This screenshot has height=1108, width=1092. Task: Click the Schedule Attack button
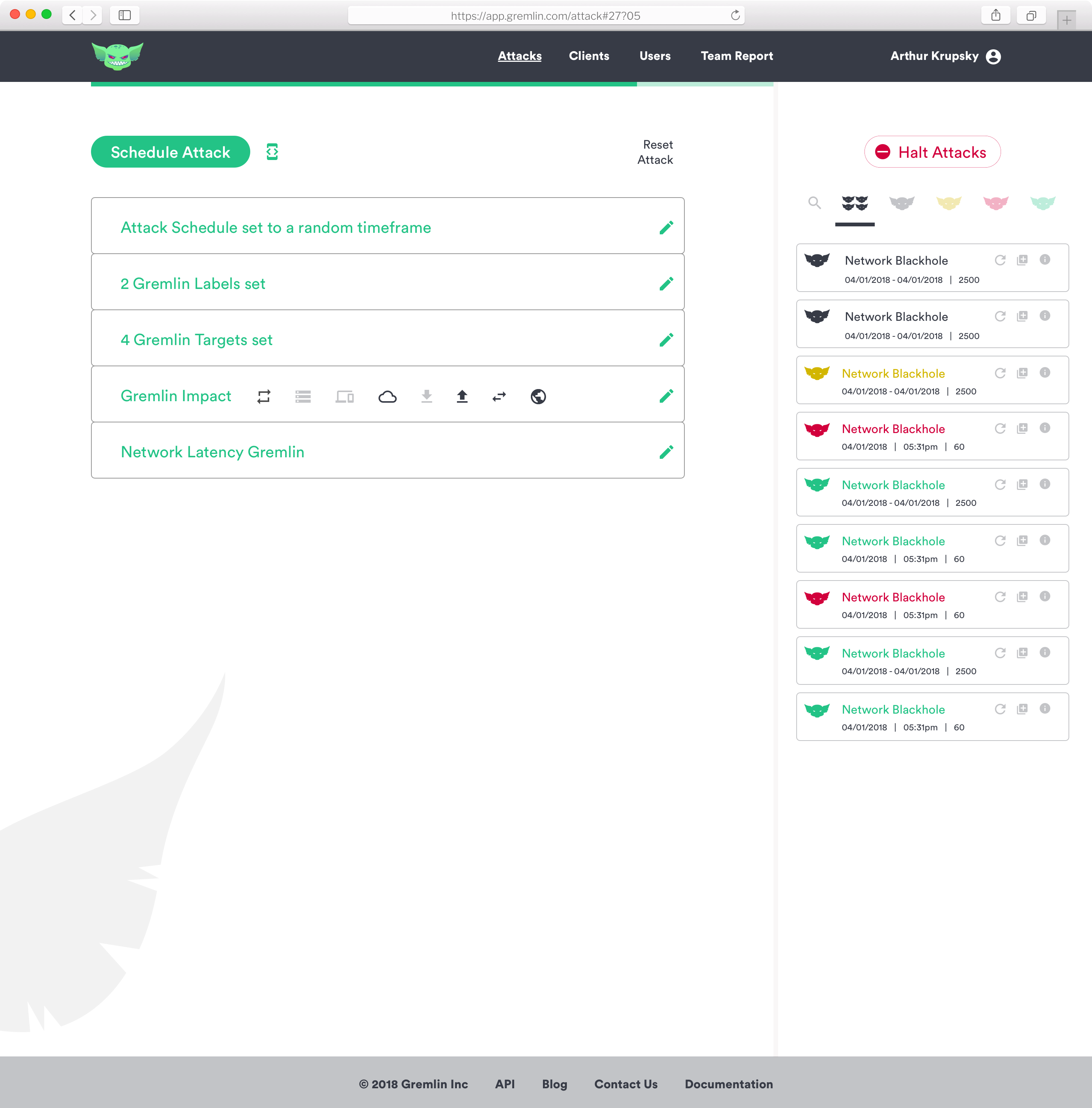pos(170,152)
